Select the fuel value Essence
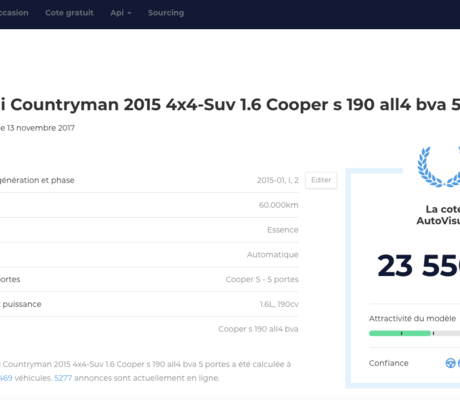460x400 pixels. (x=283, y=230)
